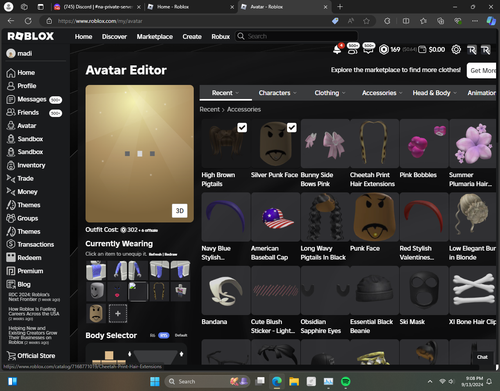Expand the Characters category dropdown
The image size is (500, 391).
[277, 93]
